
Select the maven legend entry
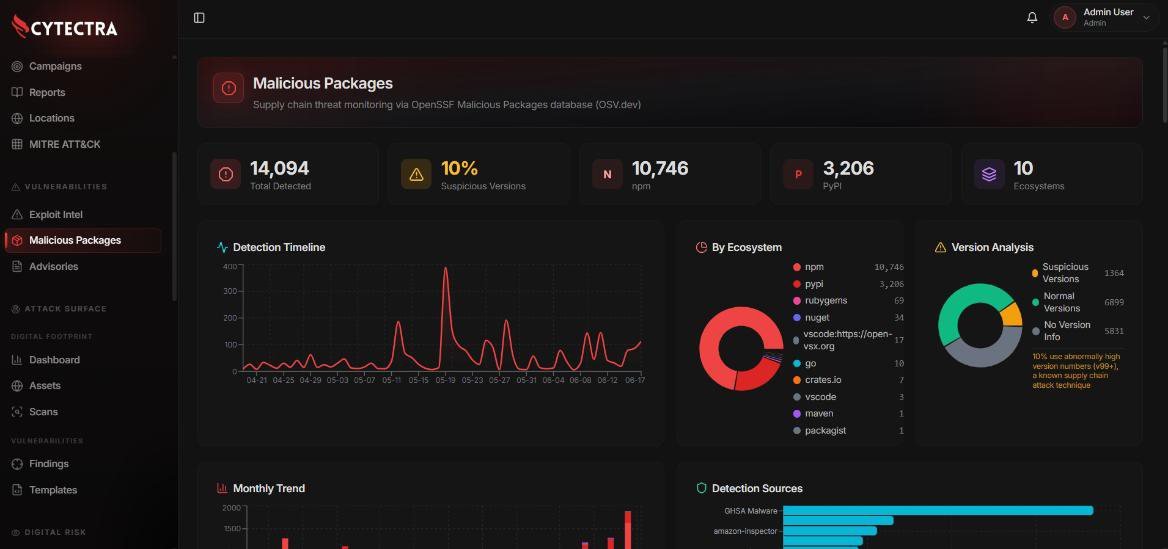pyautogui.click(x=848, y=414)
